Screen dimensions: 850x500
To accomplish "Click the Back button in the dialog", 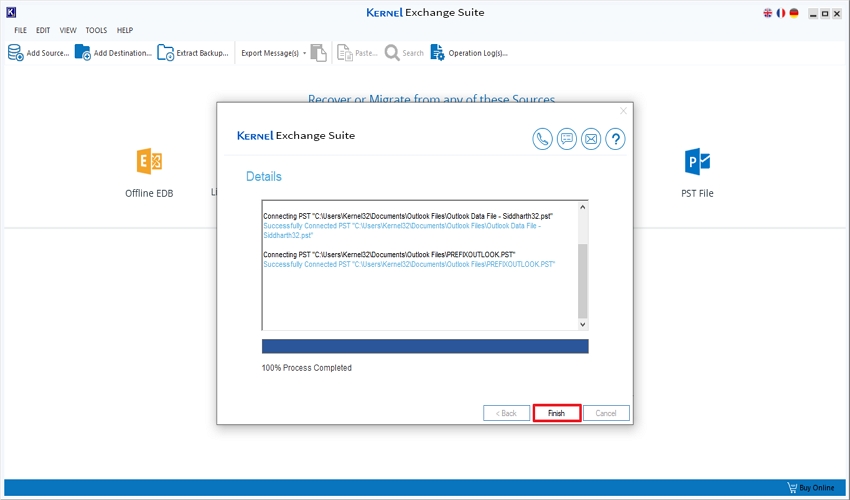I will 506,413.
